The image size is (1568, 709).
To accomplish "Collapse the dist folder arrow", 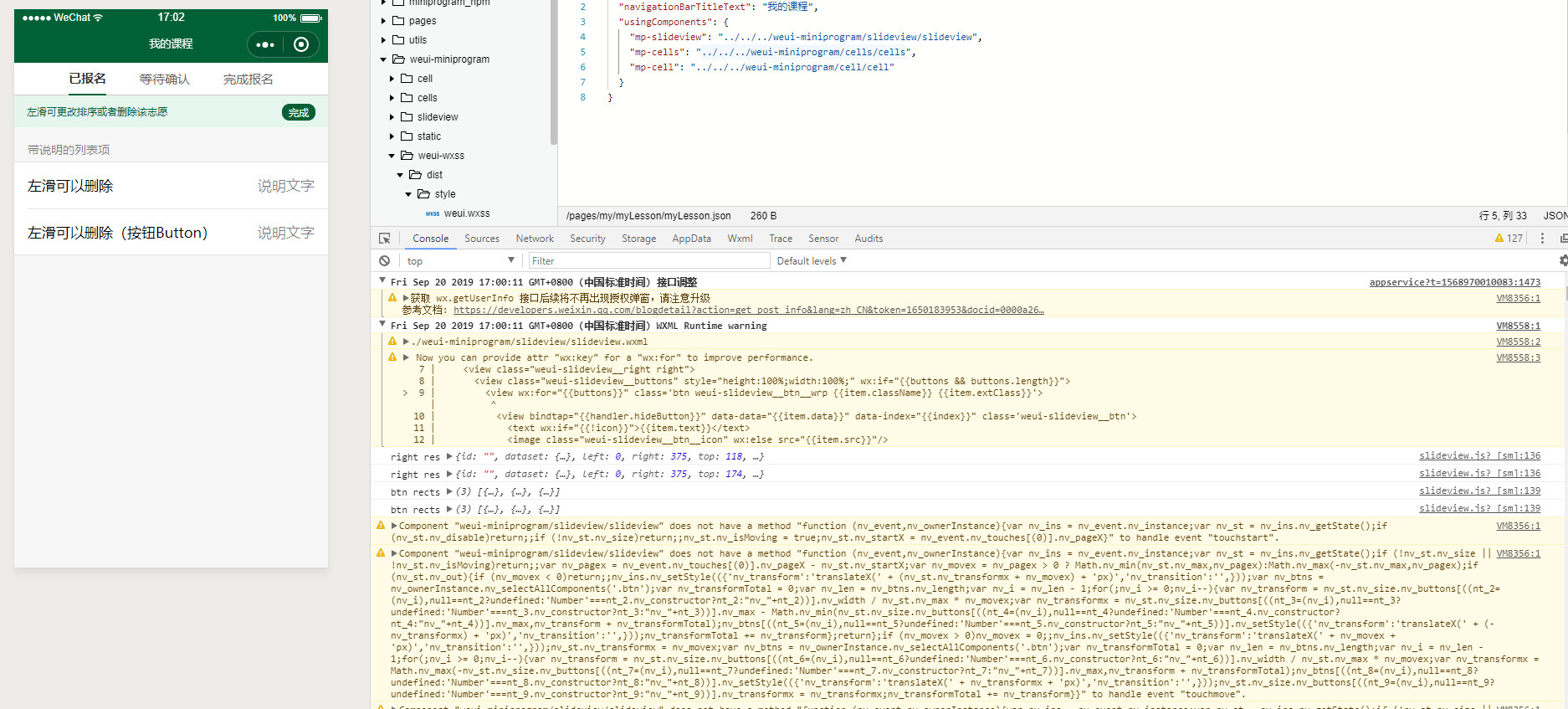I will click(x=400, y=175).
